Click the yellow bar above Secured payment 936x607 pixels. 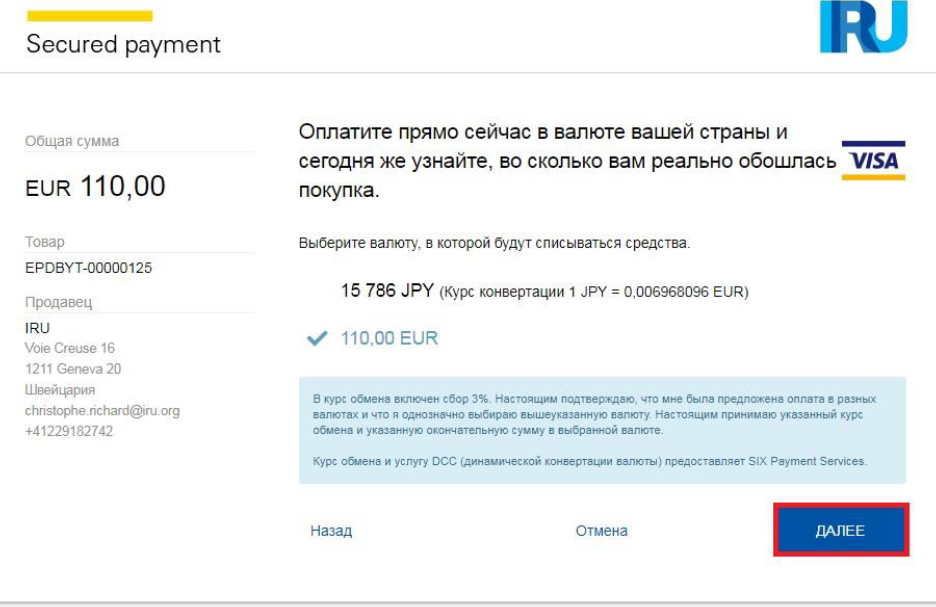pos(90,16)
